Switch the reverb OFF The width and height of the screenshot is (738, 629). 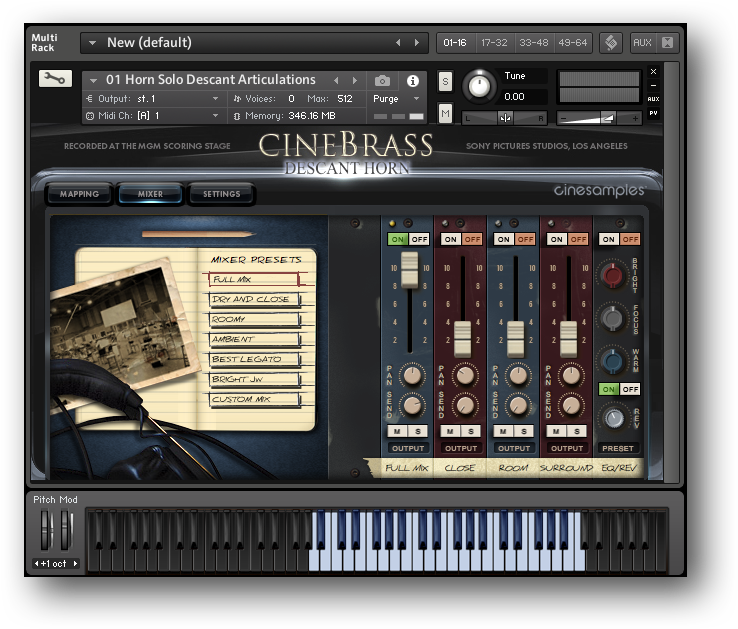click(x=630, y=389)
